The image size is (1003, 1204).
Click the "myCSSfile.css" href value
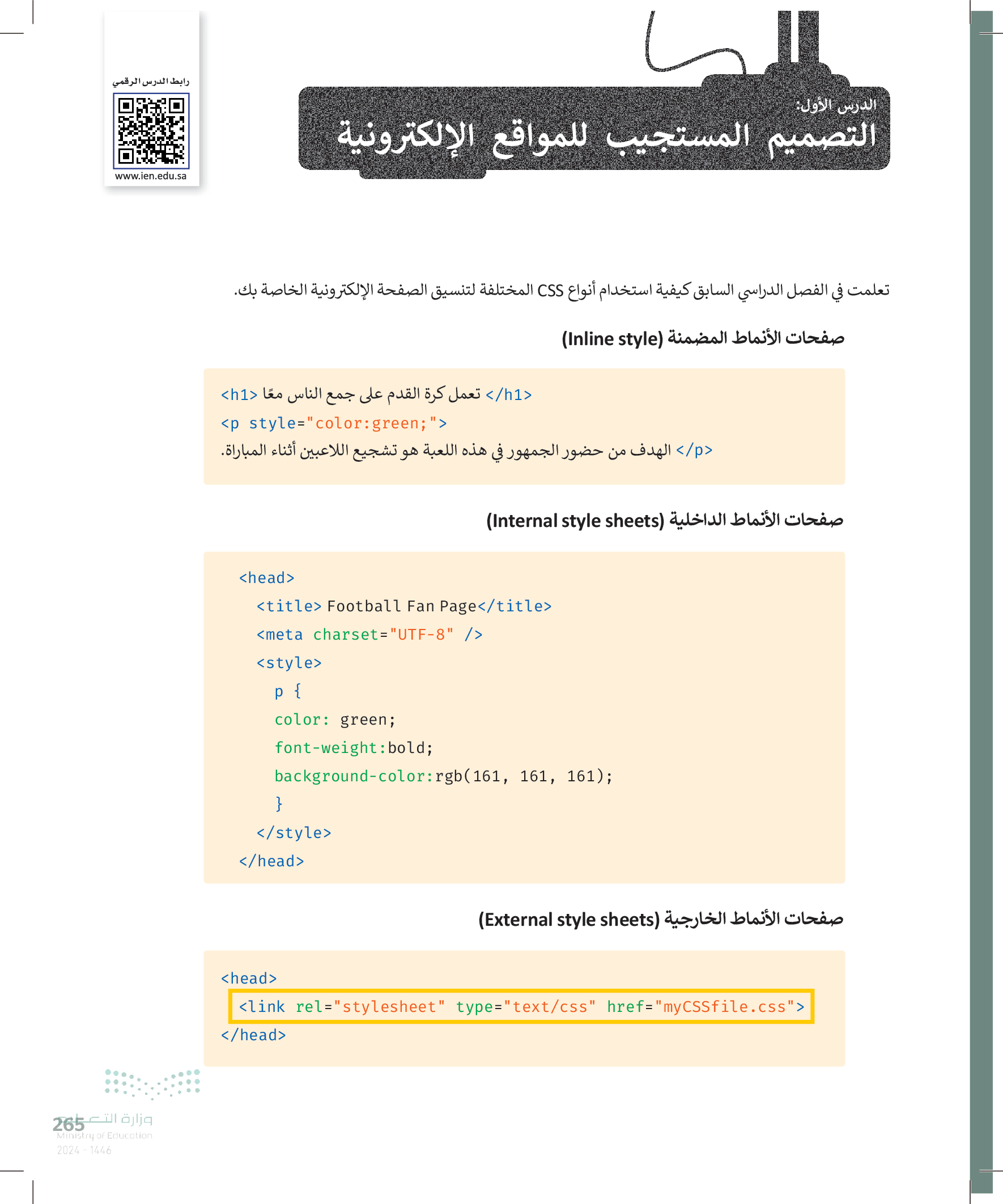point(724,1006)
